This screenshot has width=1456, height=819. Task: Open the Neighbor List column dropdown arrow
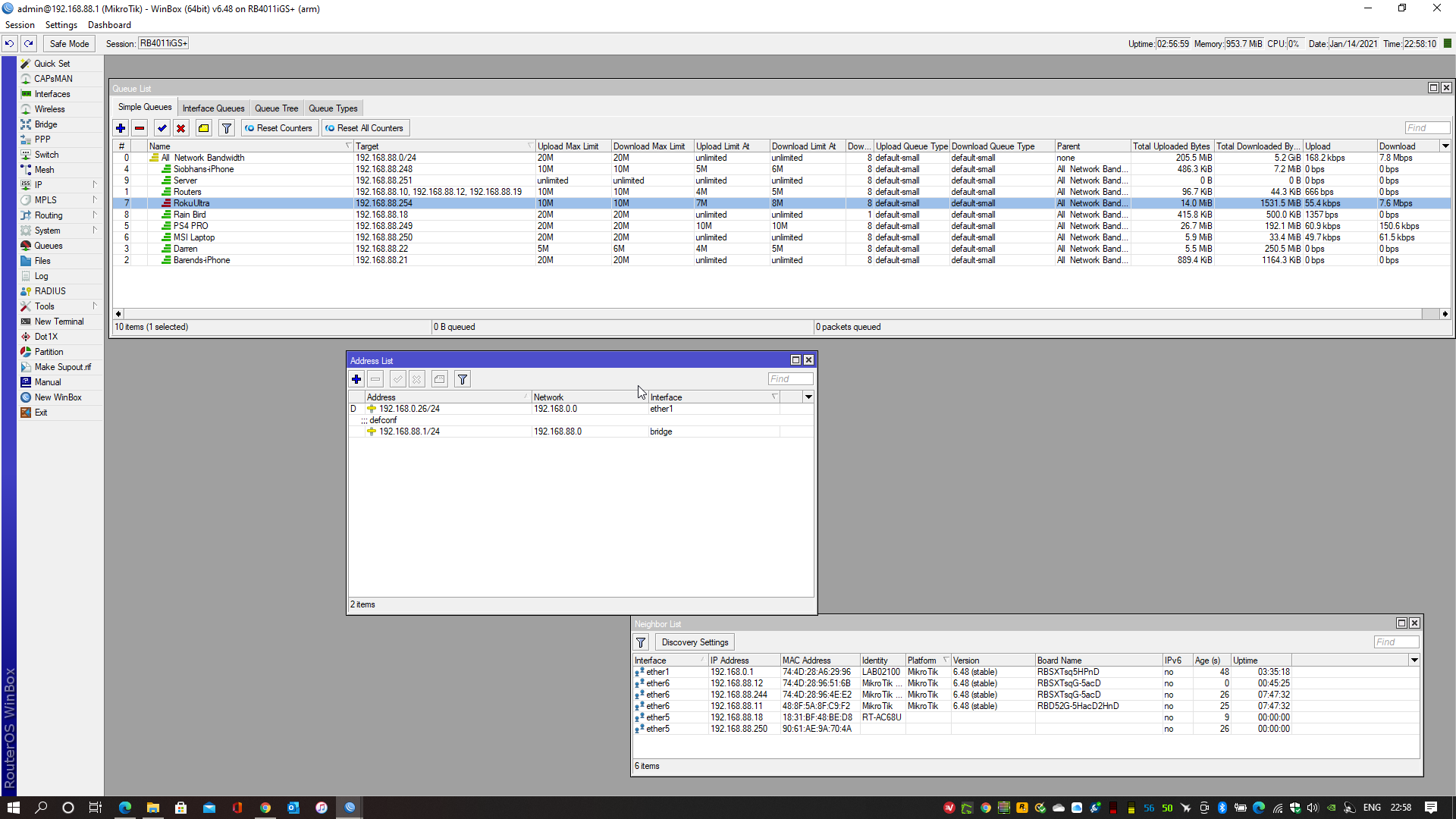tap(1414, 660)
